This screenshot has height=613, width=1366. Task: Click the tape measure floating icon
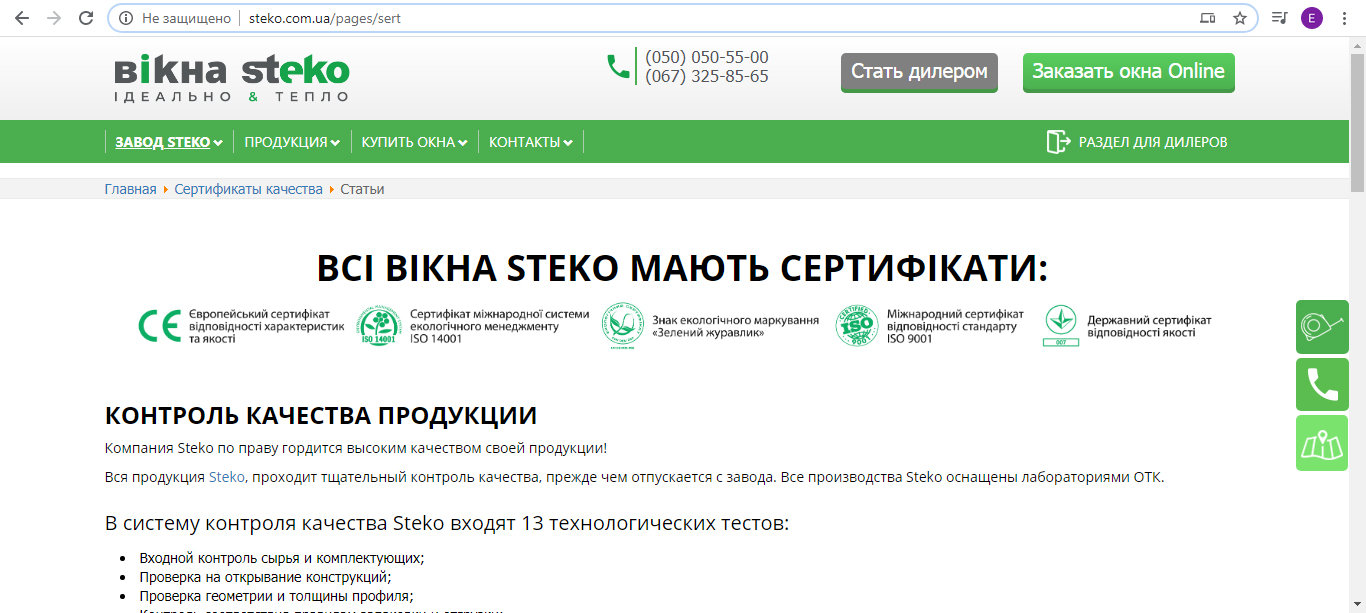(x=1322, y=326)
